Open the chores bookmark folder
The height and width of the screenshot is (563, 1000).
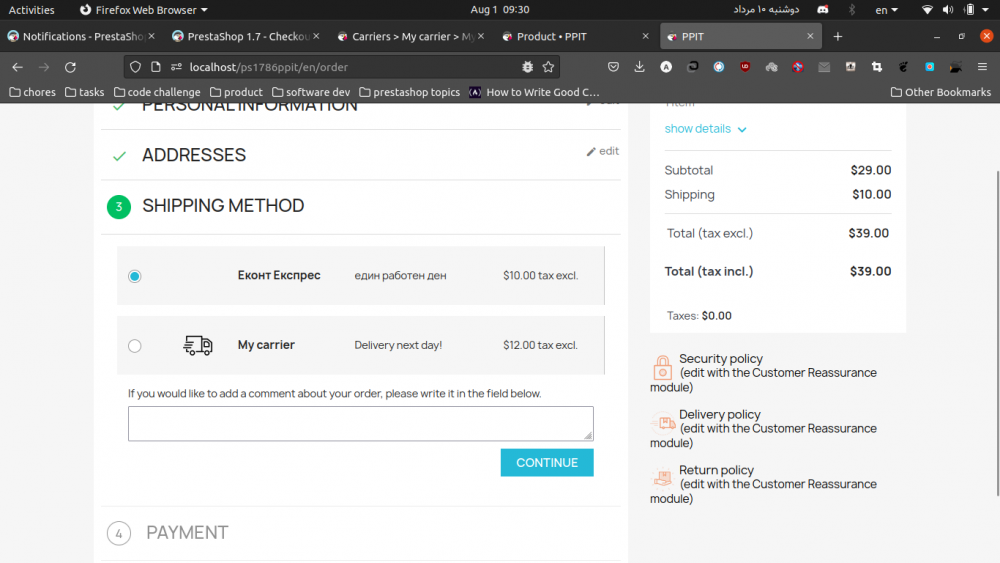pos(33,92)
